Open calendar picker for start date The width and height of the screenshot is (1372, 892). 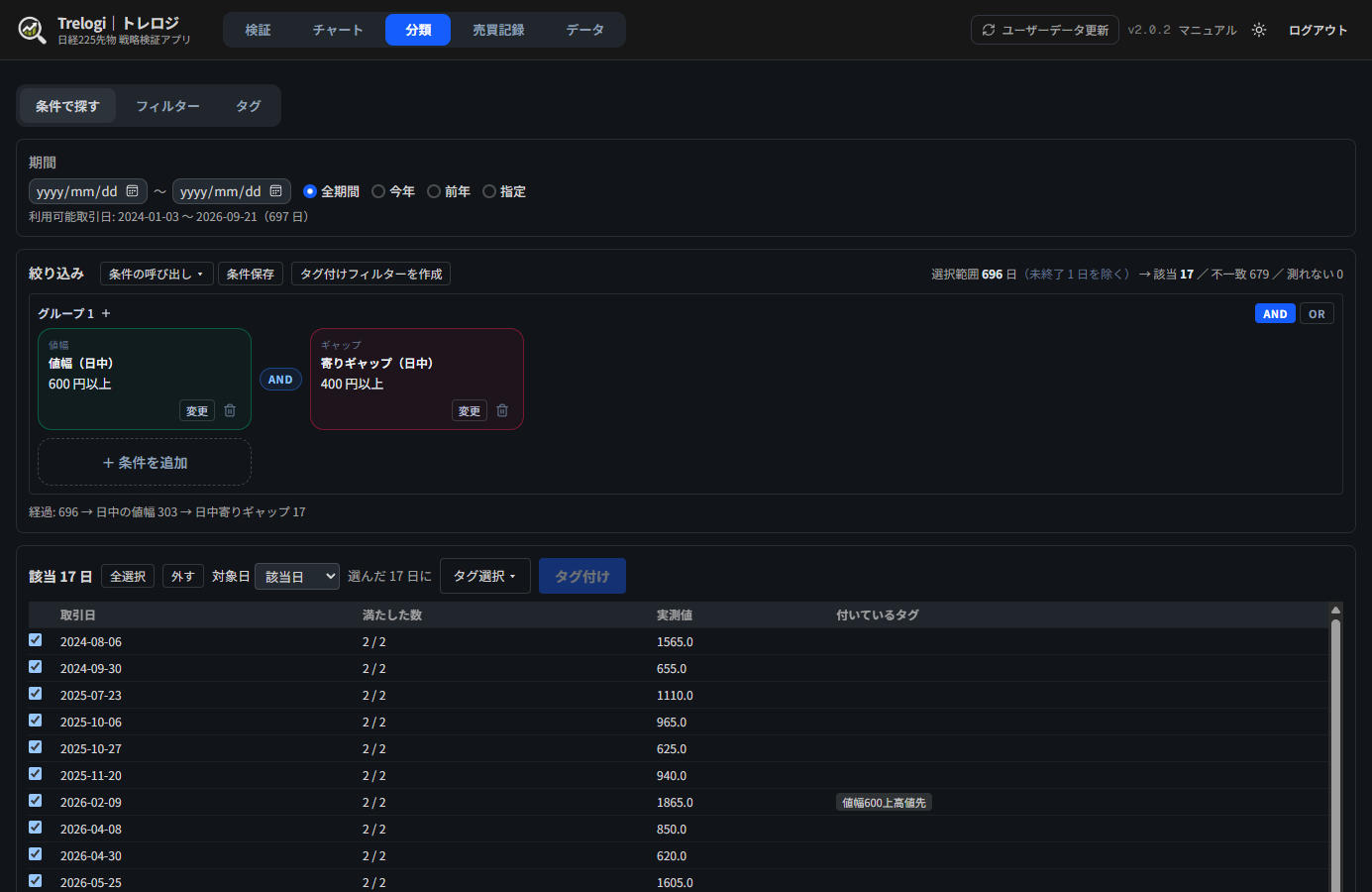coord(132,191)
